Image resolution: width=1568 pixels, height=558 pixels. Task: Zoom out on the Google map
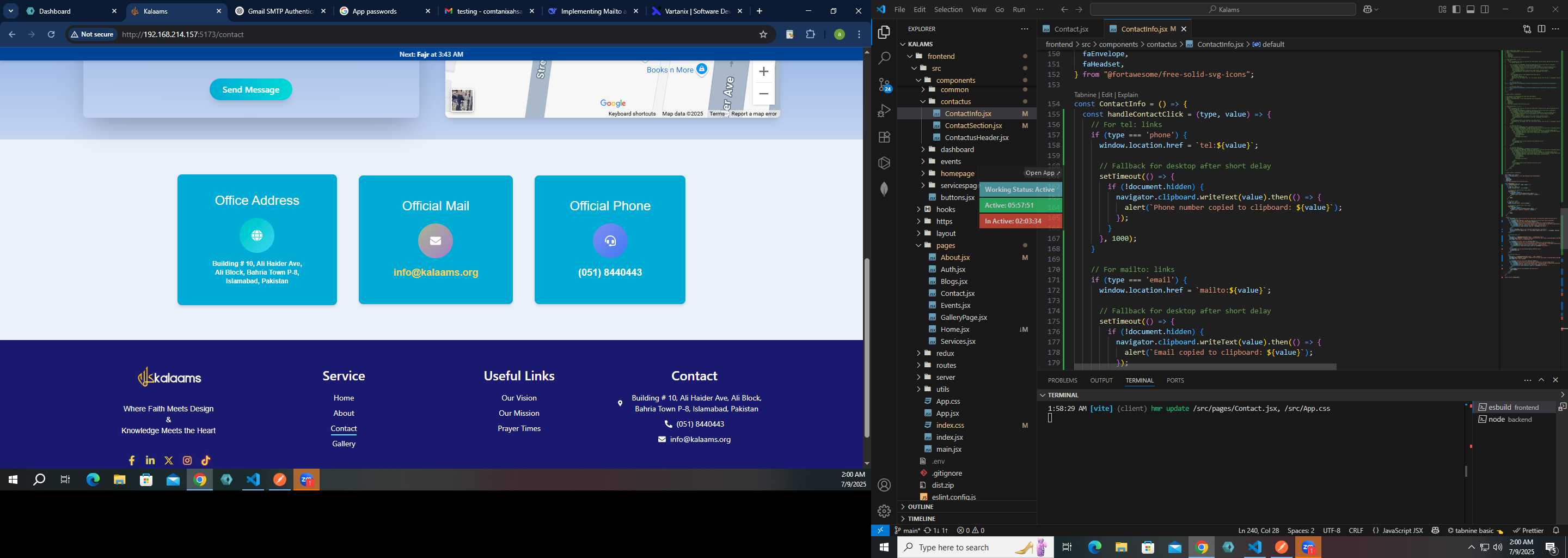[763, 94]
